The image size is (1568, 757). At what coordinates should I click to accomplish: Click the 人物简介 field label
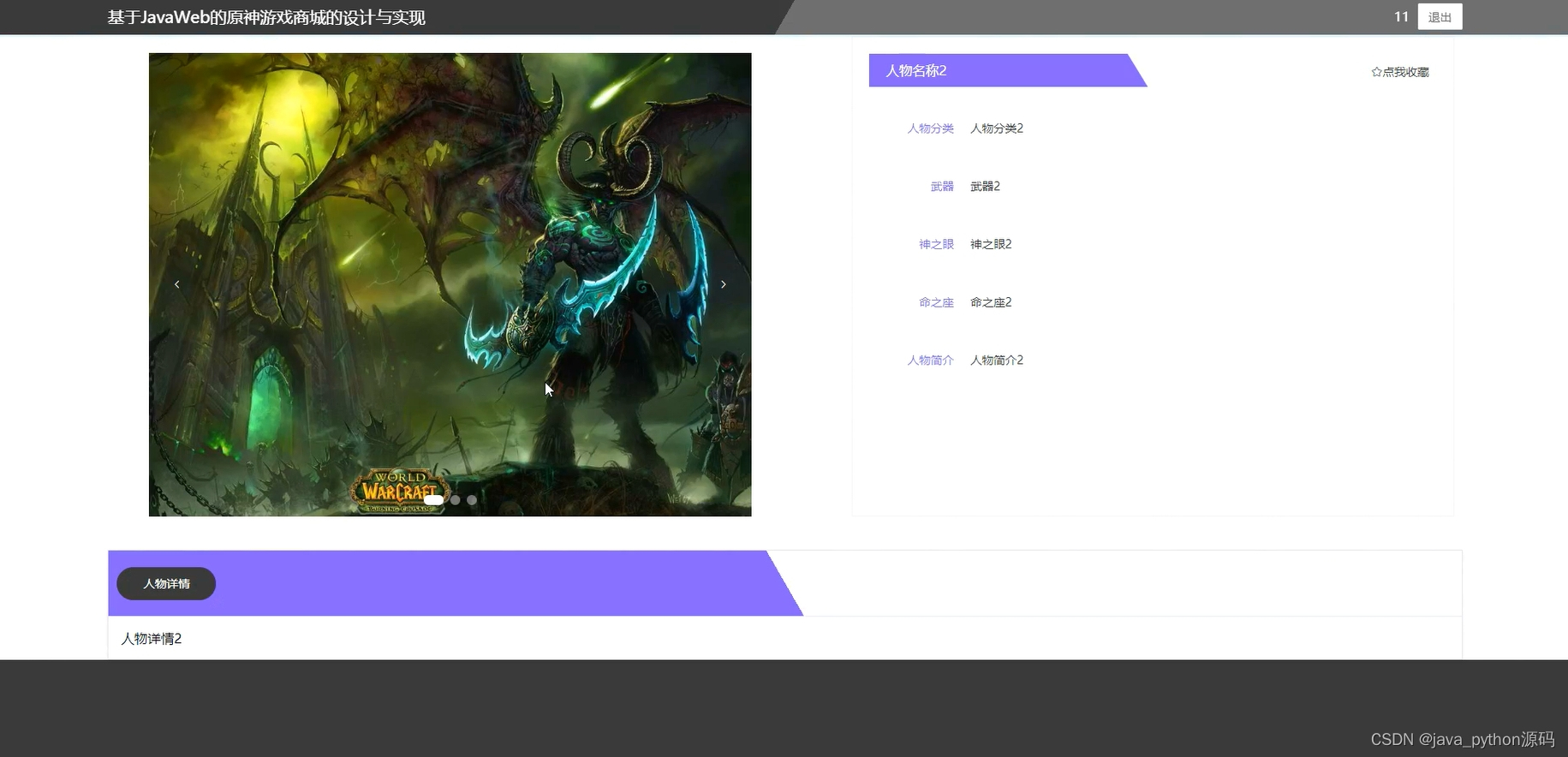pyautogui.click(x=931, y=361)
